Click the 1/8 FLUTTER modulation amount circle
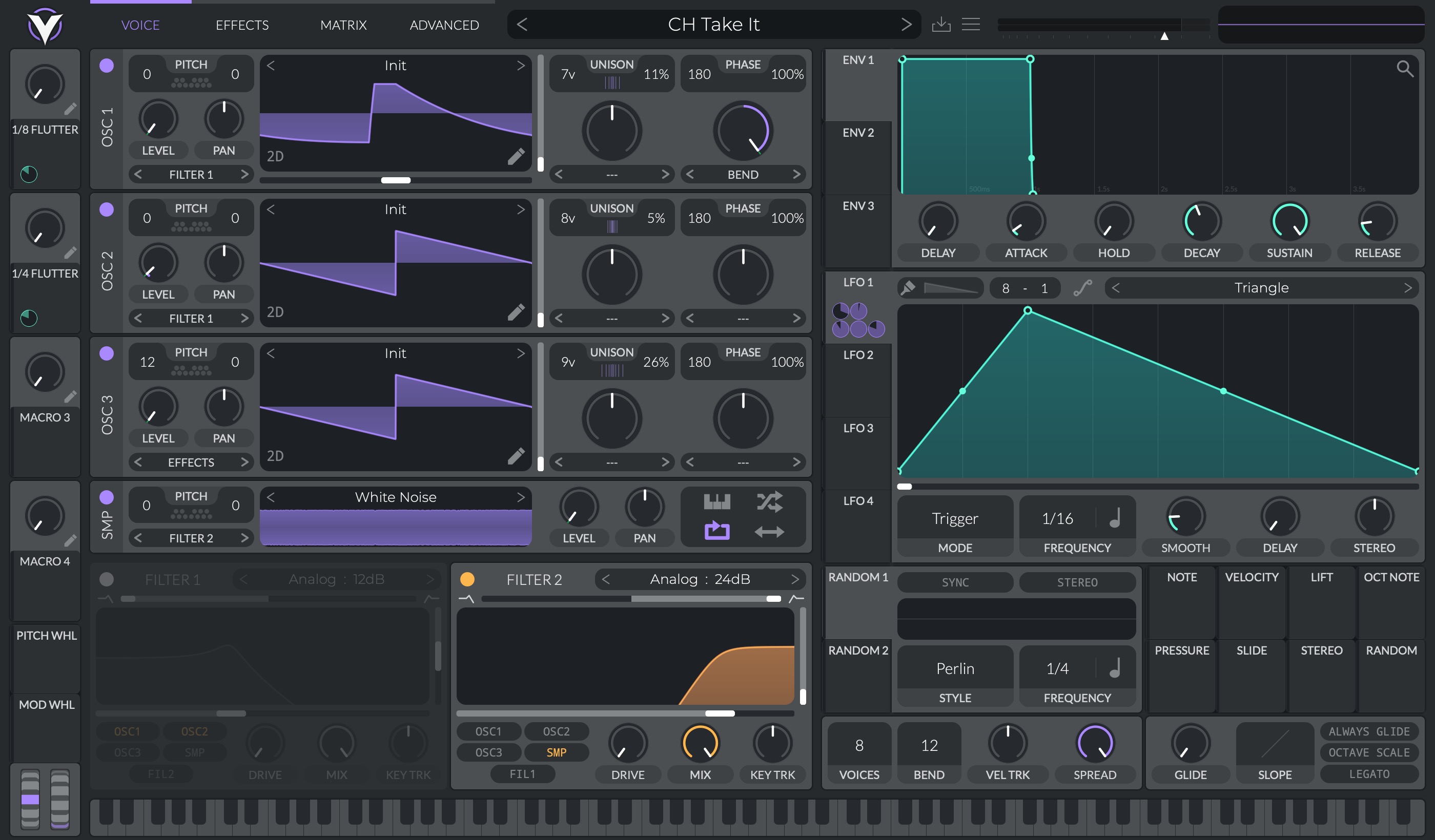Image resolution: width=1435 pixels, height=840 pixels. 29,174
